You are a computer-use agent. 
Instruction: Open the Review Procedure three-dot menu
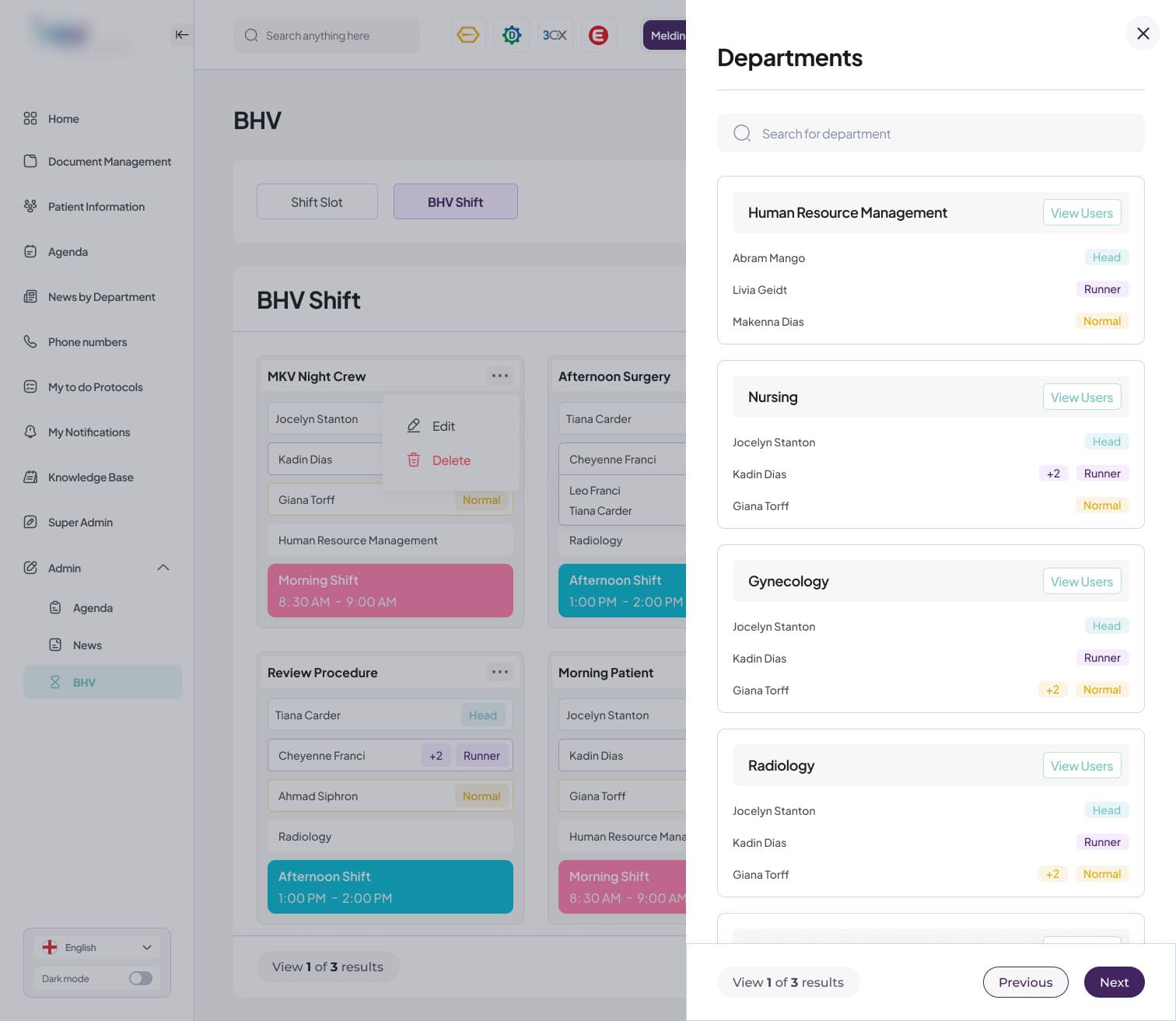coord(499,672)
